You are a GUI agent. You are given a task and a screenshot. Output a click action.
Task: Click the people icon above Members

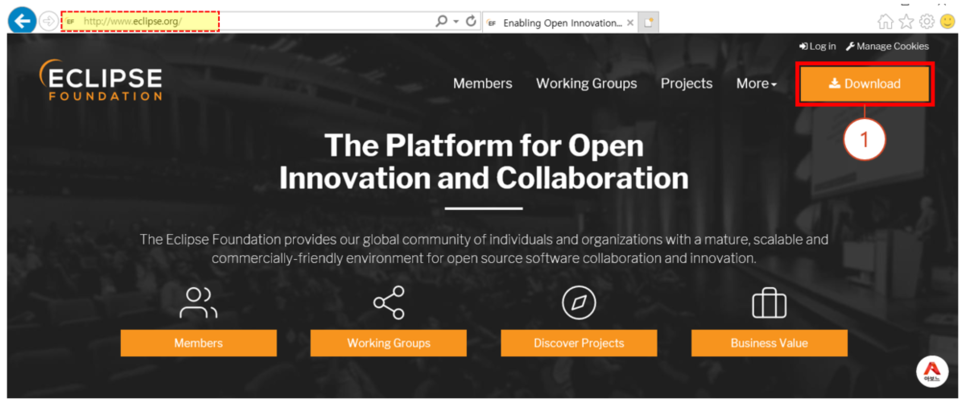pos(198,303)
